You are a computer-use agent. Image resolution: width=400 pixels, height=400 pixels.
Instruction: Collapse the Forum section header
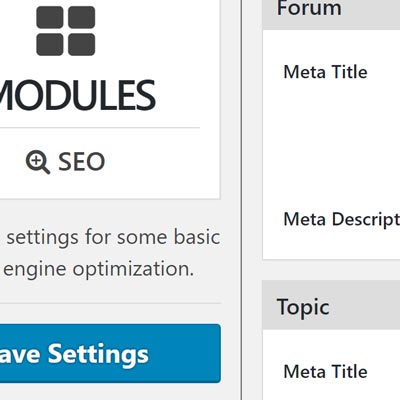[331, 14]
